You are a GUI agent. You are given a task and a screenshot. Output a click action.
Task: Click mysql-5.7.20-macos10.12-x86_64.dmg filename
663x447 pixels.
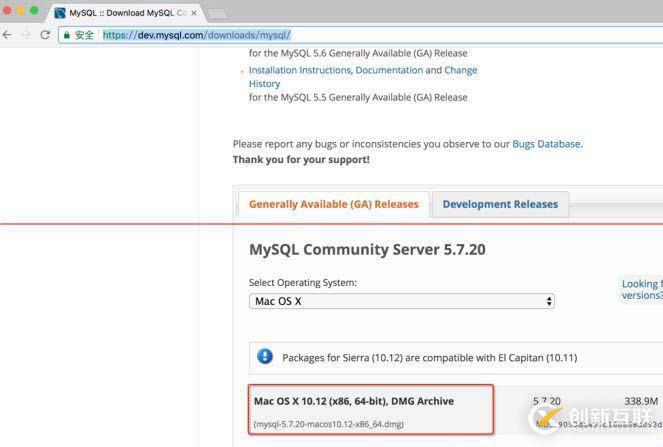329,424
